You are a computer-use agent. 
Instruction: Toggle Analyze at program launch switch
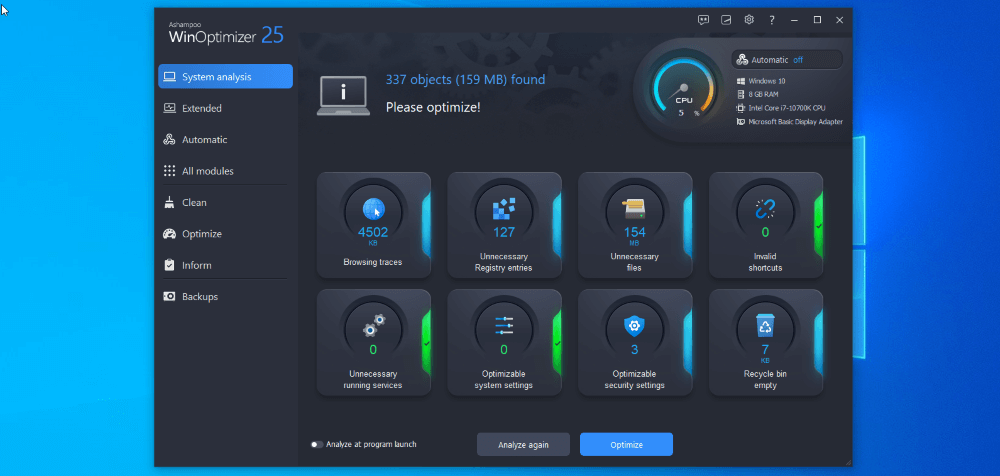click(317, 444)
